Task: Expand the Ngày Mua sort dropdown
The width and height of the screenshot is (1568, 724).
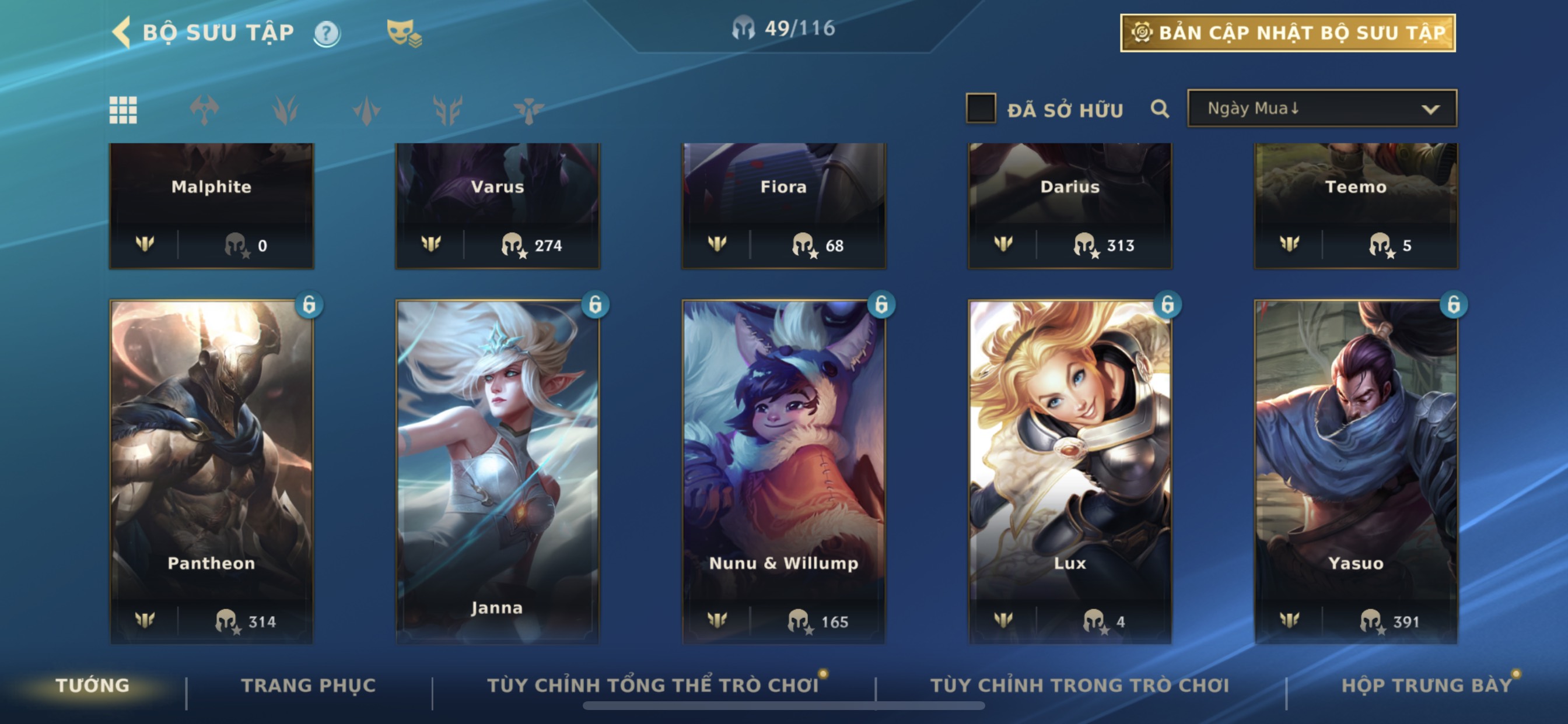Action: (x=1321, y=108)
